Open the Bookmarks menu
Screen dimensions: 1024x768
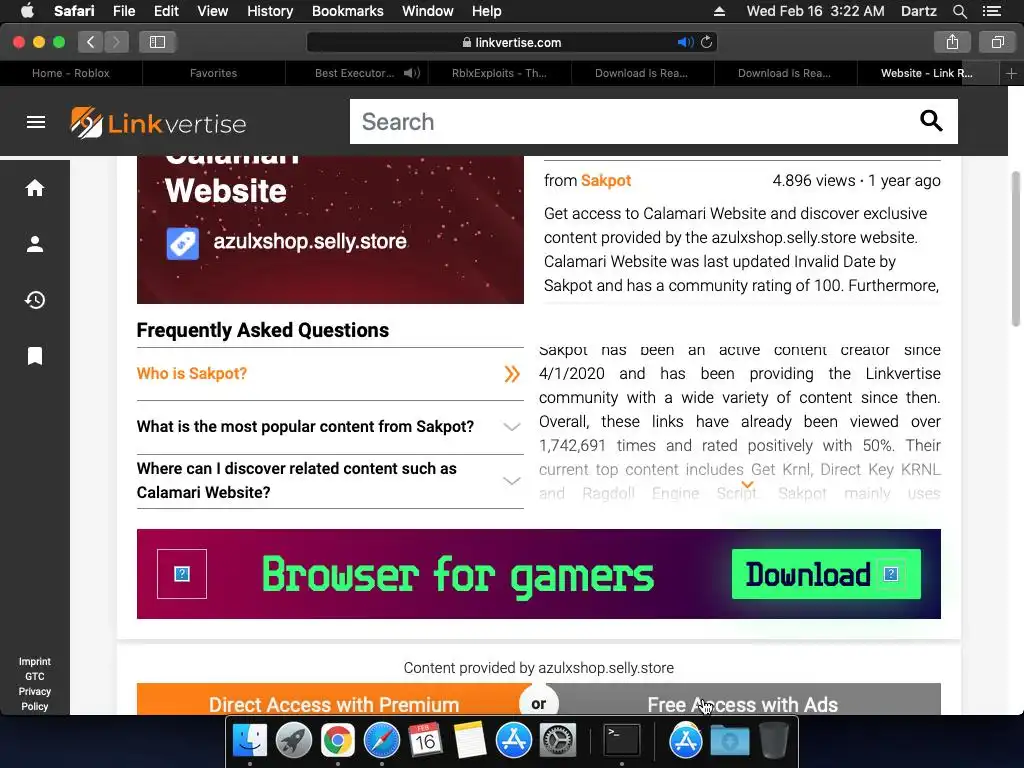(x=347, y=11)
